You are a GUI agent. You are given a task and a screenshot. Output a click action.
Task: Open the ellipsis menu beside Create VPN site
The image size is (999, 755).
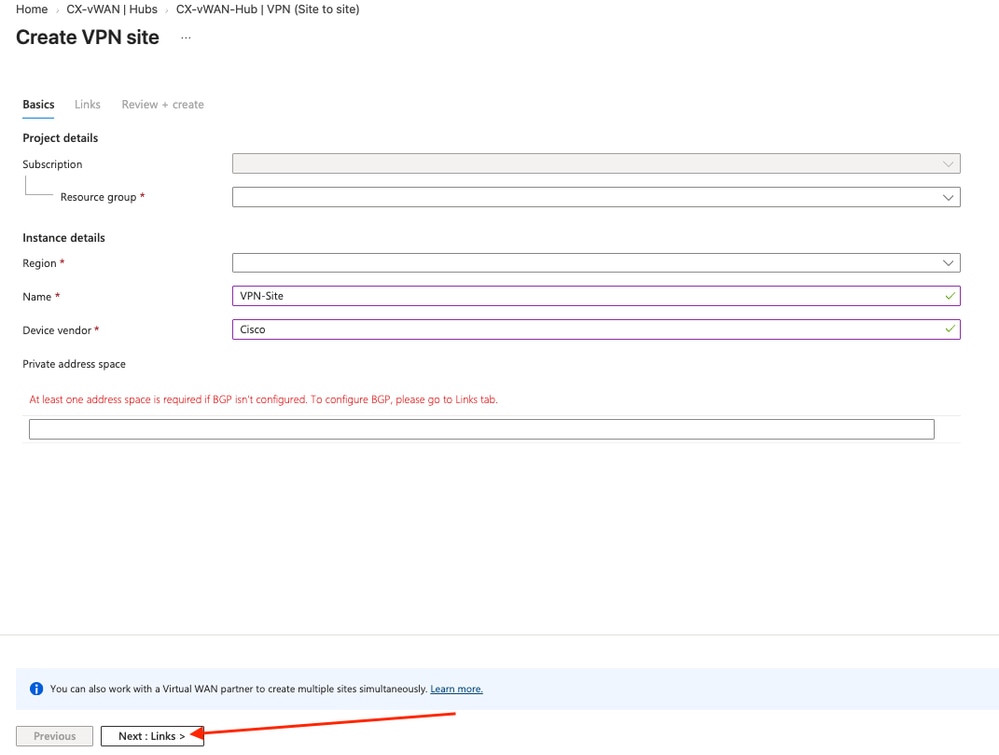tap(185, 38)
